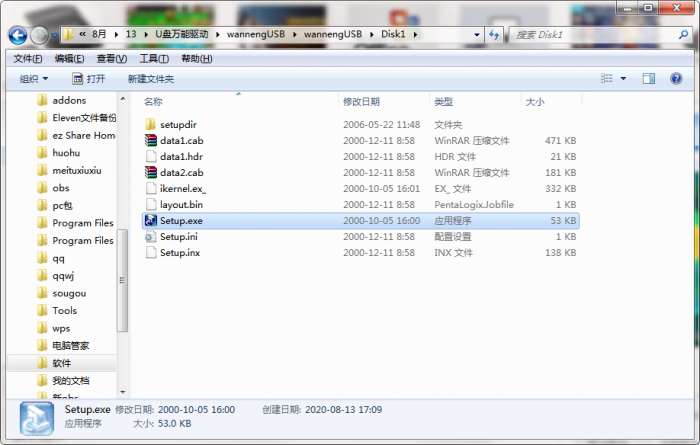Open the 文件(F) menu
700x445 pixels.
[28, 58]
